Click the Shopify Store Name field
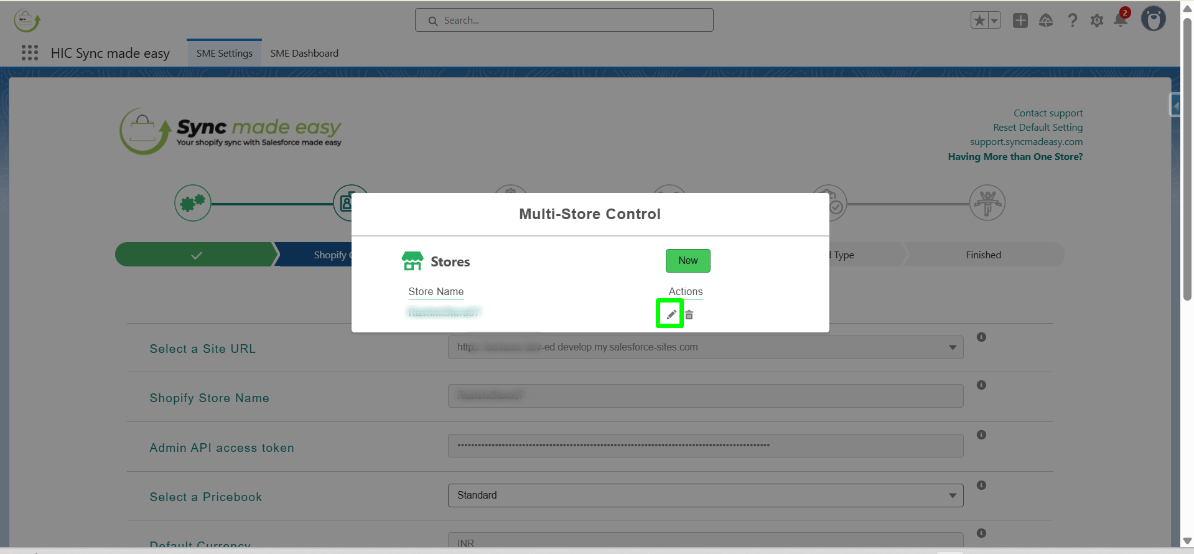 tap(706, 396)
